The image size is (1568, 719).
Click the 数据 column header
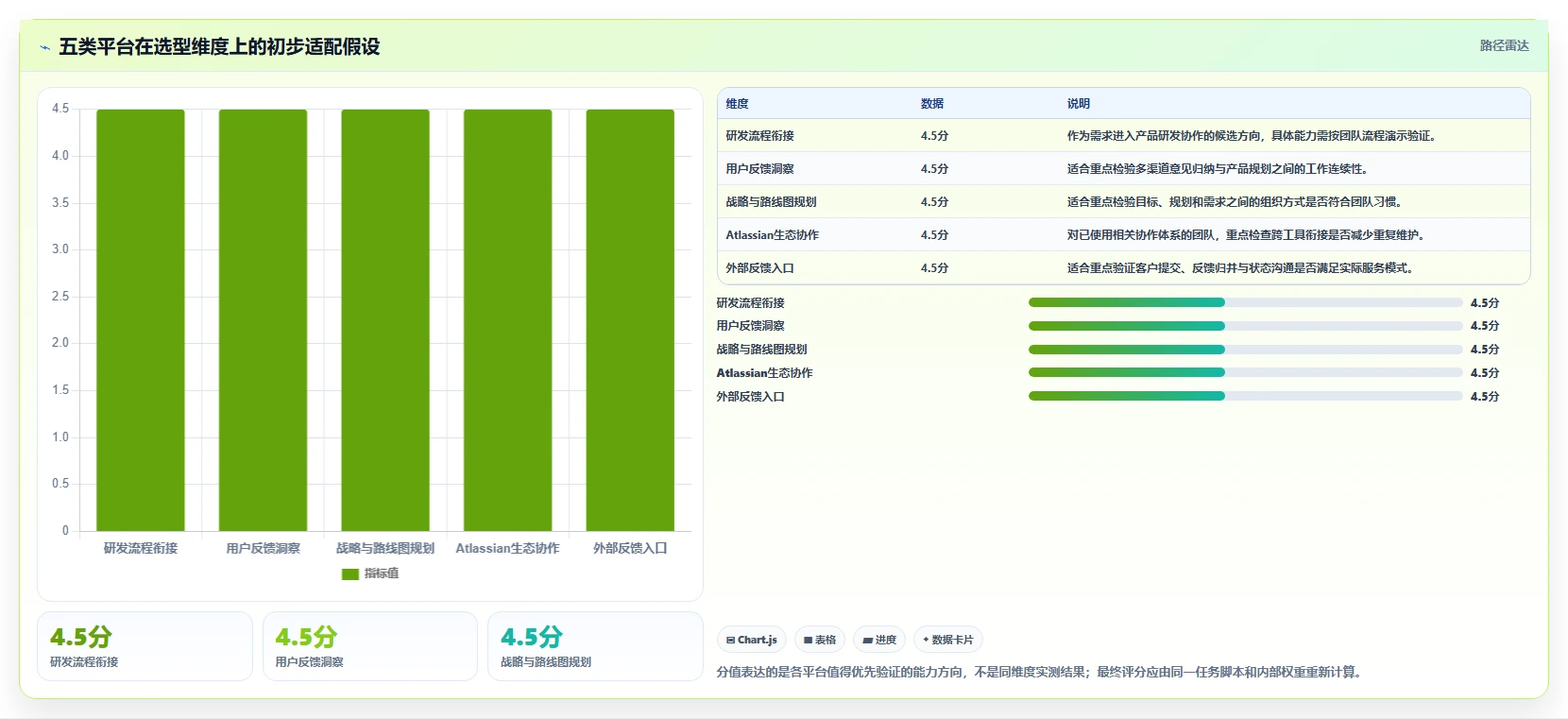click(x=932, y=104)
